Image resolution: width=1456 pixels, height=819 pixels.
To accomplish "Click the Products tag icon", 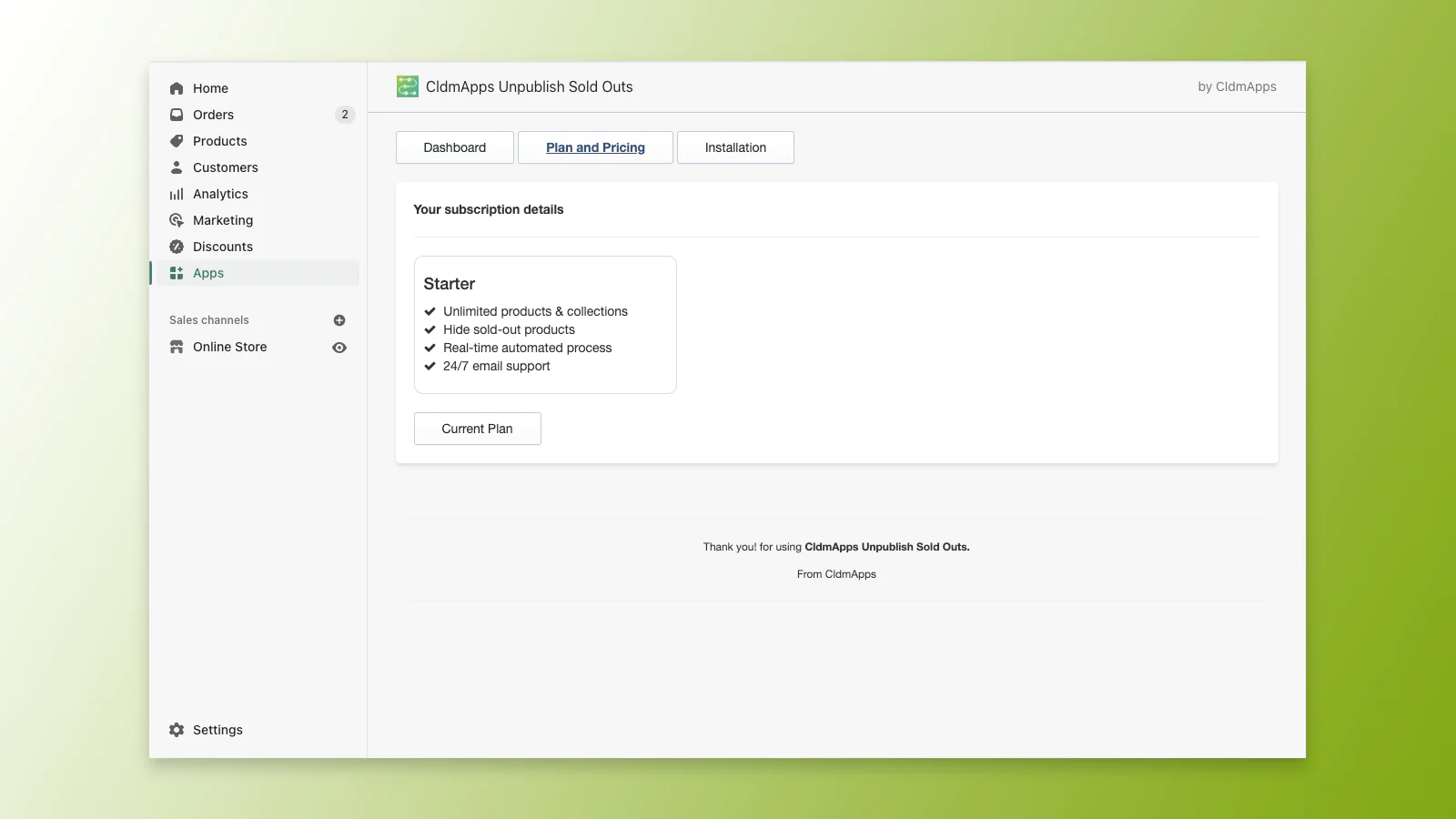I will coord(177,141).
